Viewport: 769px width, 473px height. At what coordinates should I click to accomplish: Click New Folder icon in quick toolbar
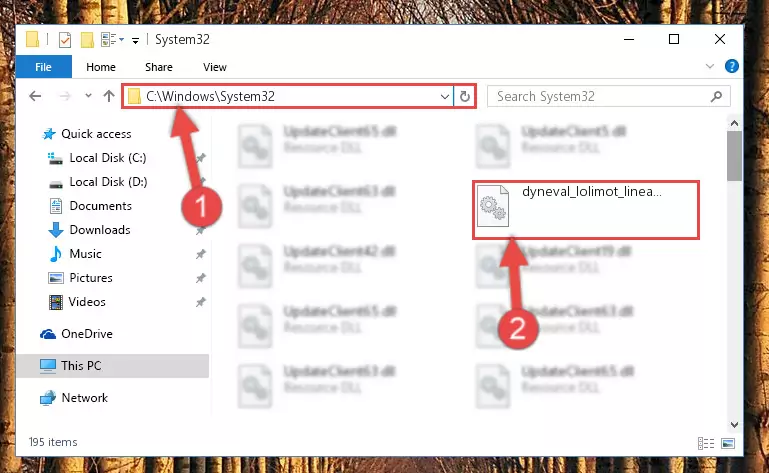pyautogui.click(x=87, y=40)
